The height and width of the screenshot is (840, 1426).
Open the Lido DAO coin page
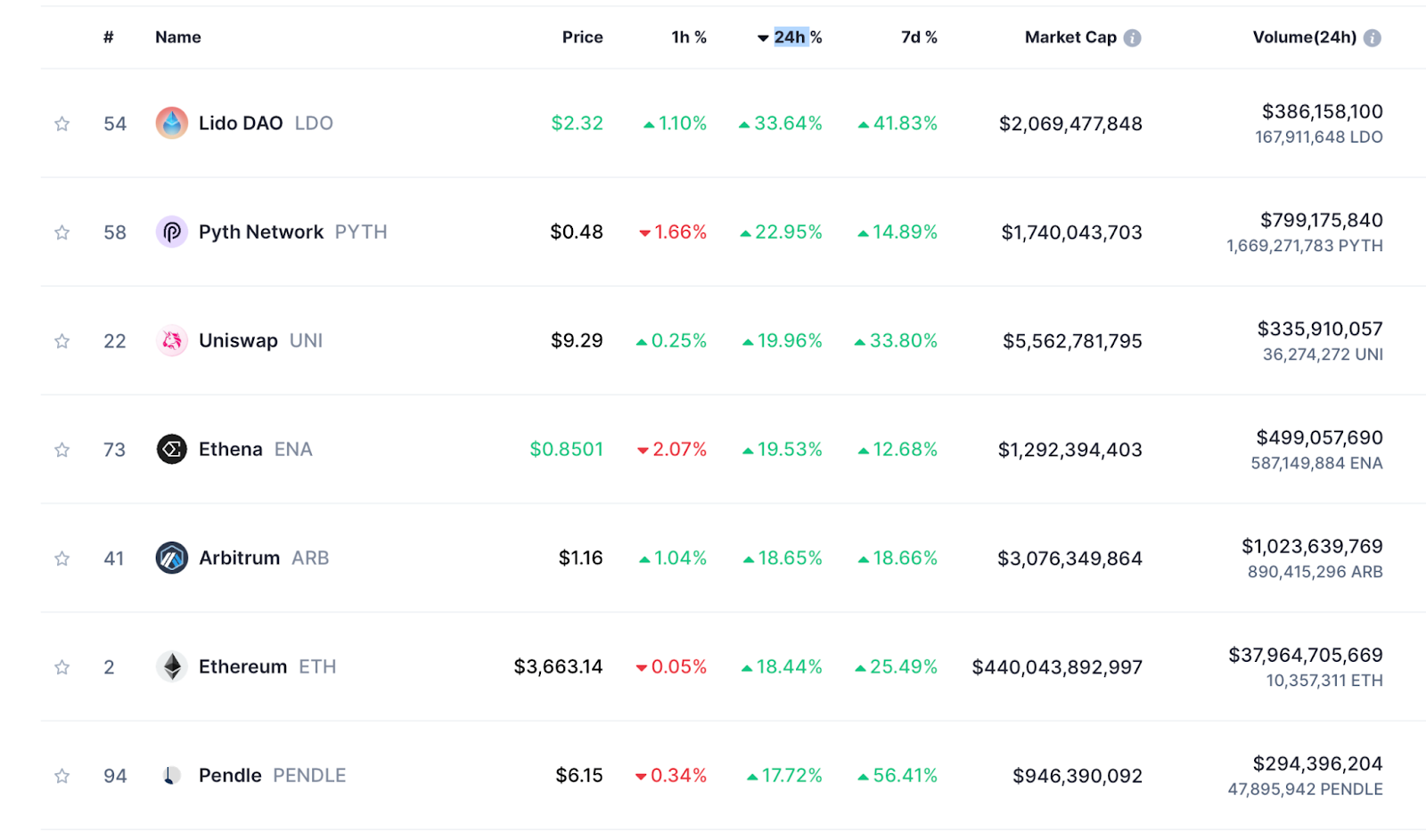(x=241, y=123)
